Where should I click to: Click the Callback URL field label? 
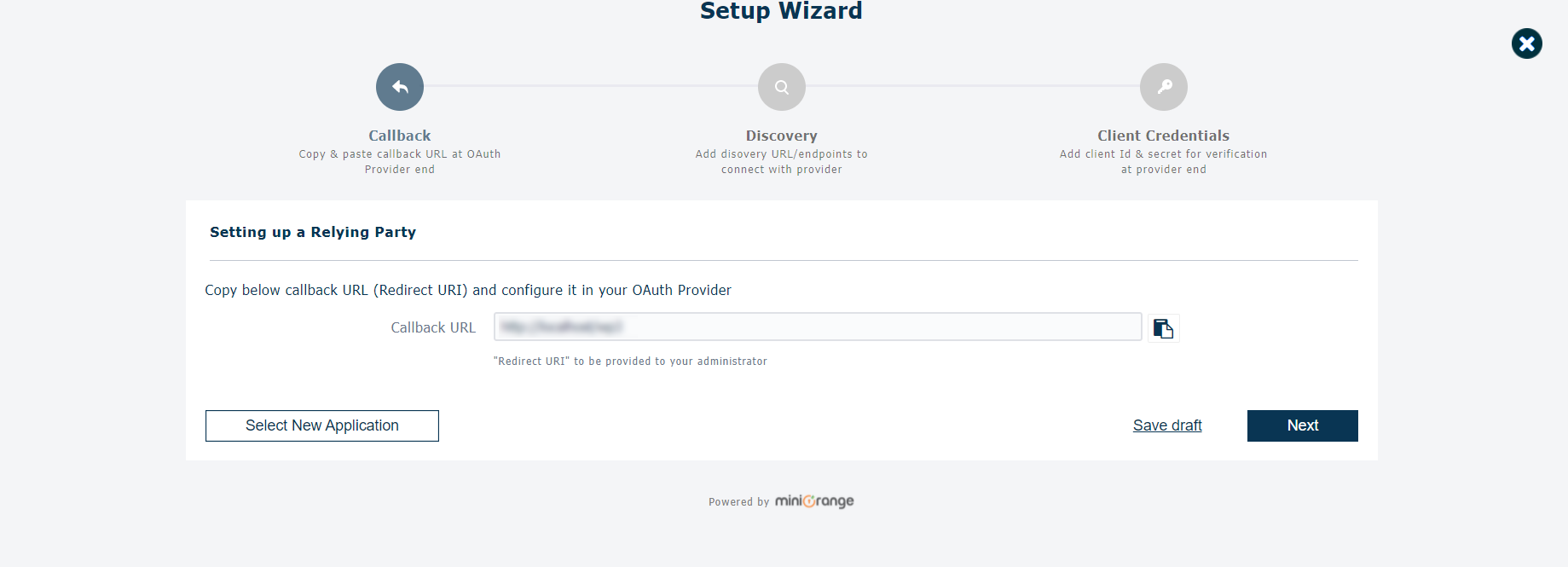pyautogui.click(x=433, y=327)
